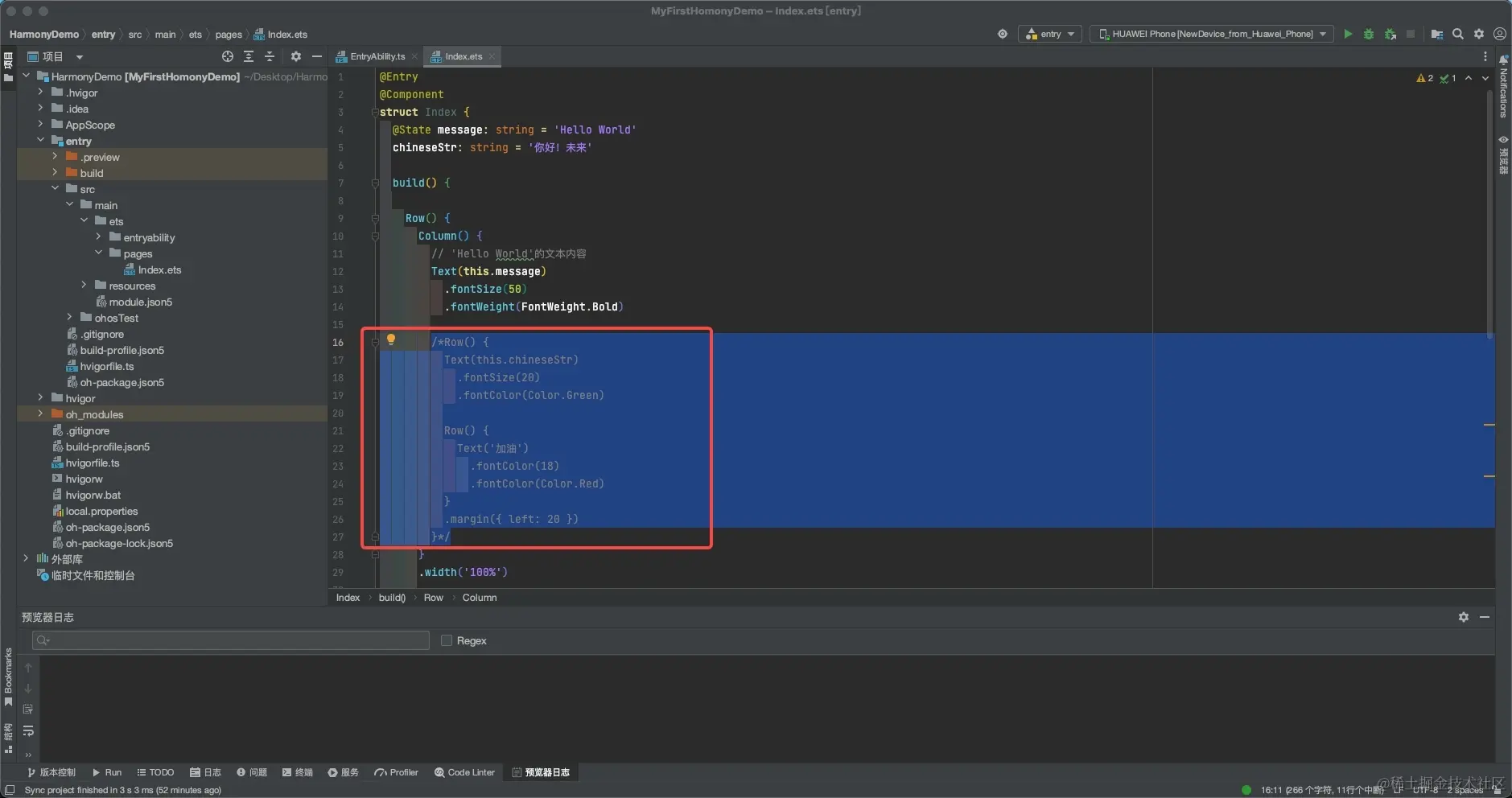Open the HUAWEI Phone device selector dropdown
Viewport: 1512px width, 798px height.
coord(1213,34)
